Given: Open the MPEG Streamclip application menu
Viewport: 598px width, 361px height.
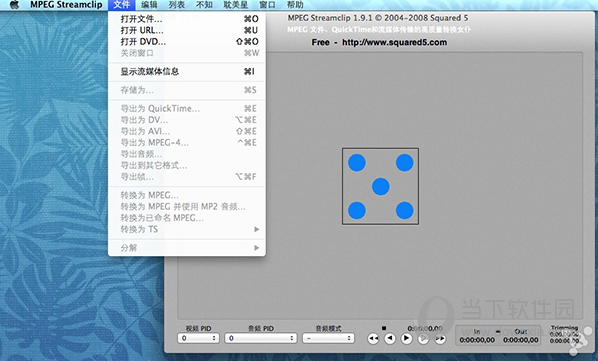Looking at the screenshot, I should 66,5.
